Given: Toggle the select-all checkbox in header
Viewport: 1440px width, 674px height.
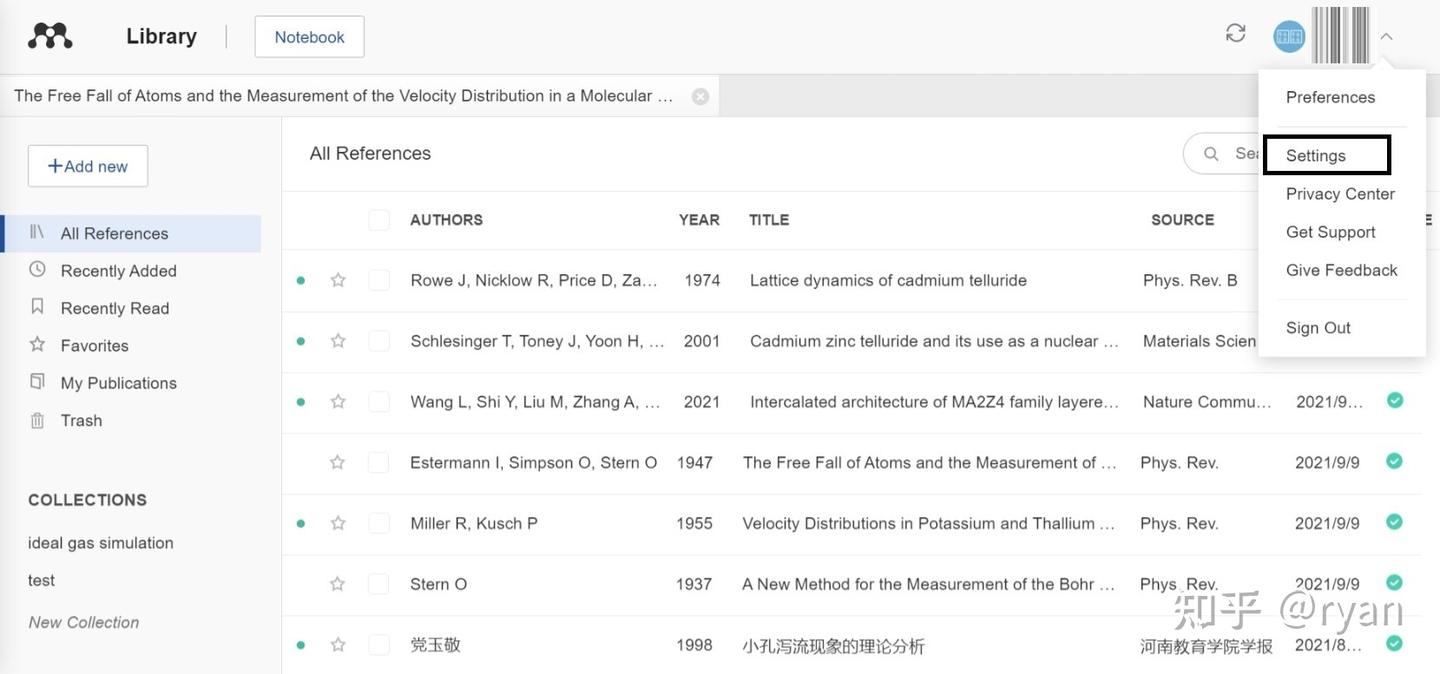Looking at the screenshot, I should coord(379,220).
